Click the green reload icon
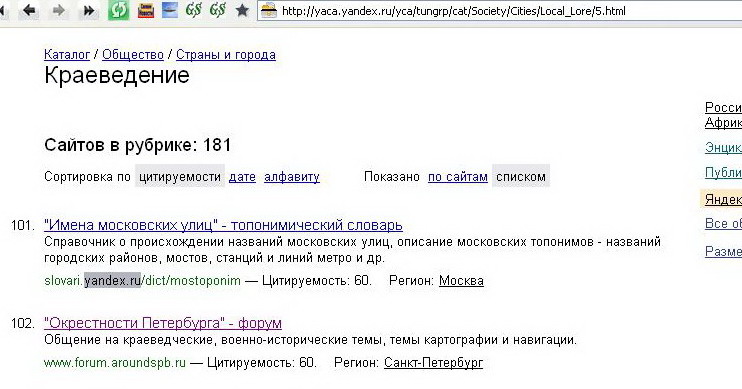 pyautogui.click(x=118, y=10)
